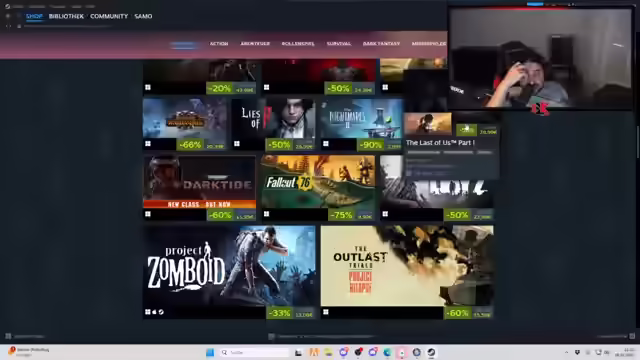Open the Steam icon in the taskbar
The width and height of the screenshot is (640, 360).
tap(431, 352)
